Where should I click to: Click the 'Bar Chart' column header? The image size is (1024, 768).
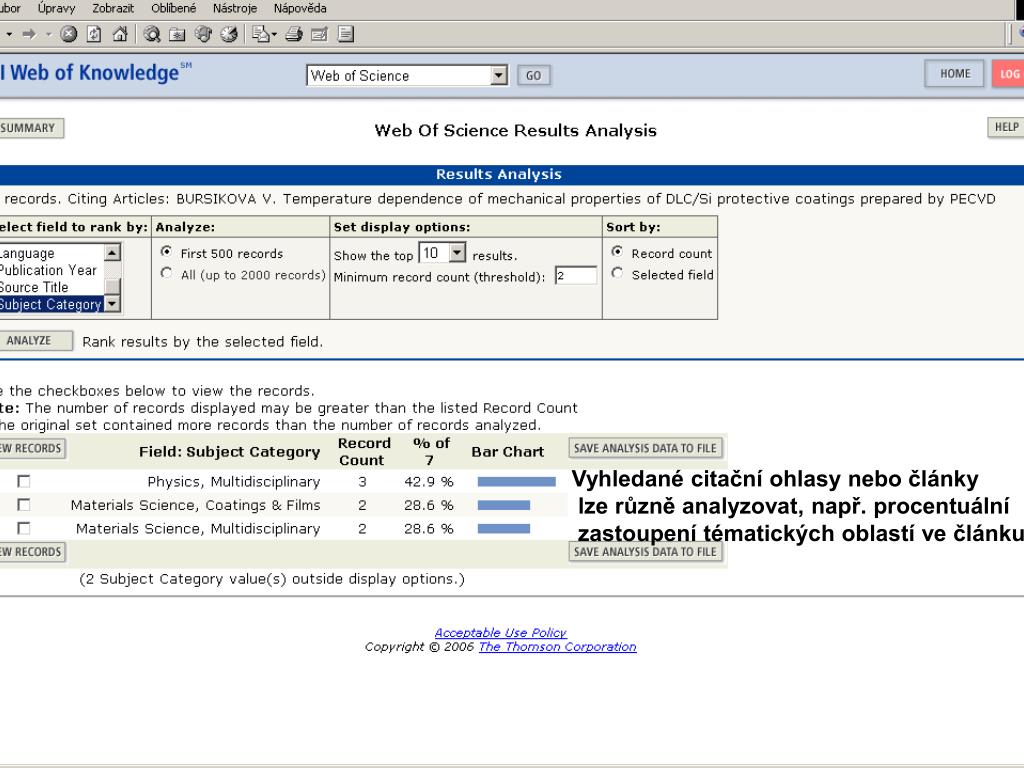pyautogui.click(x=507, y=452)
